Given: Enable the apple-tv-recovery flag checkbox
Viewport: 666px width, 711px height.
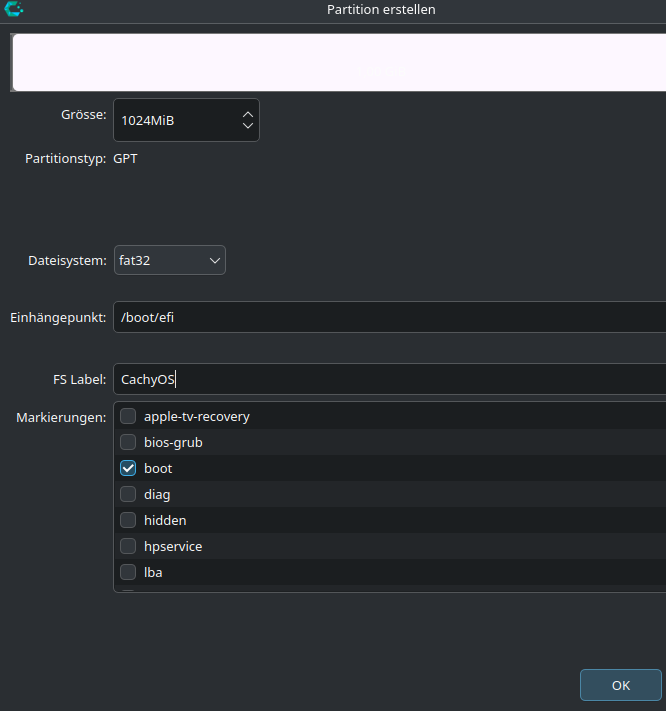Looking at the screenshot, I should pos(128,416).
